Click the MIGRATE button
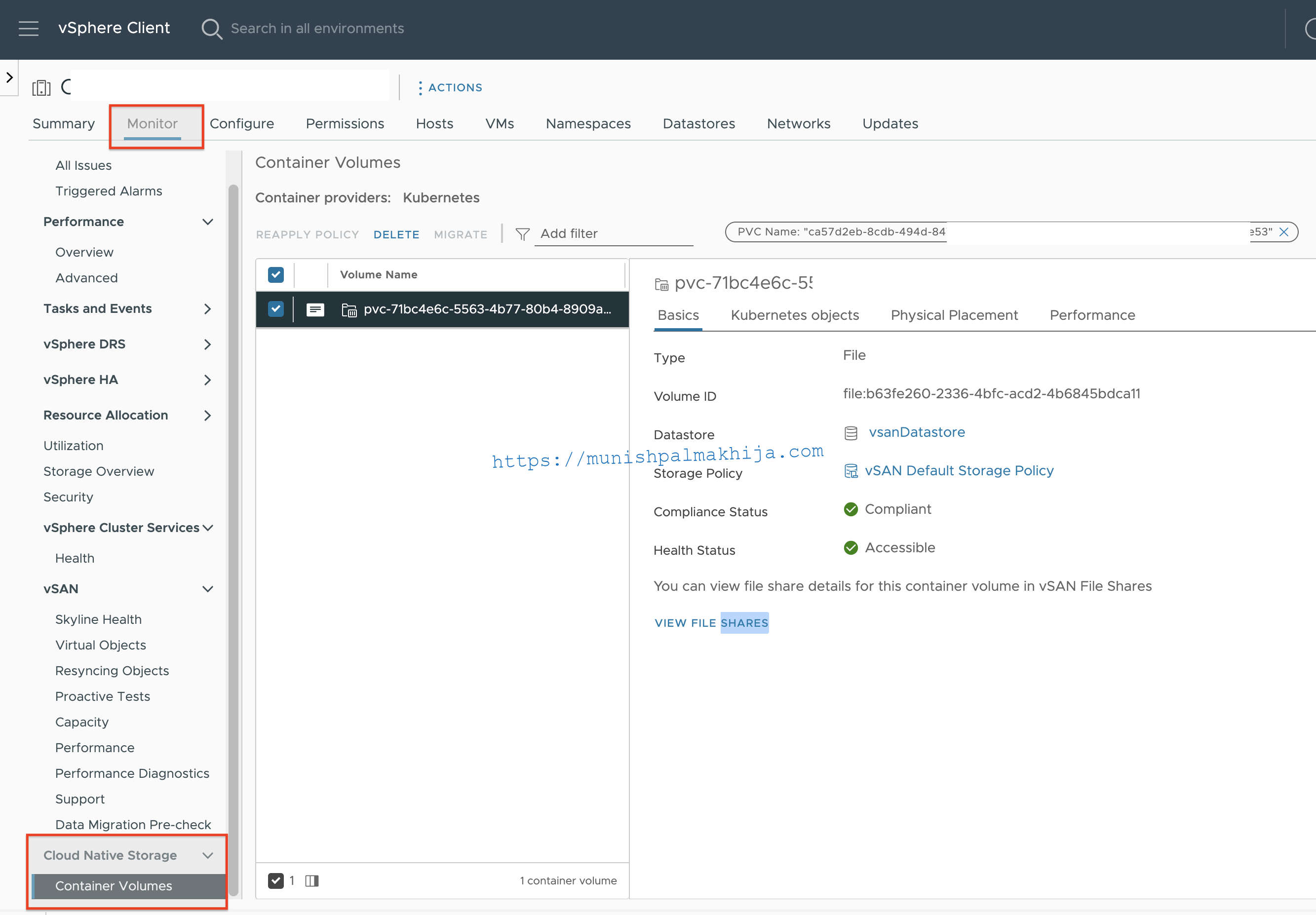 tap(460, 234)
